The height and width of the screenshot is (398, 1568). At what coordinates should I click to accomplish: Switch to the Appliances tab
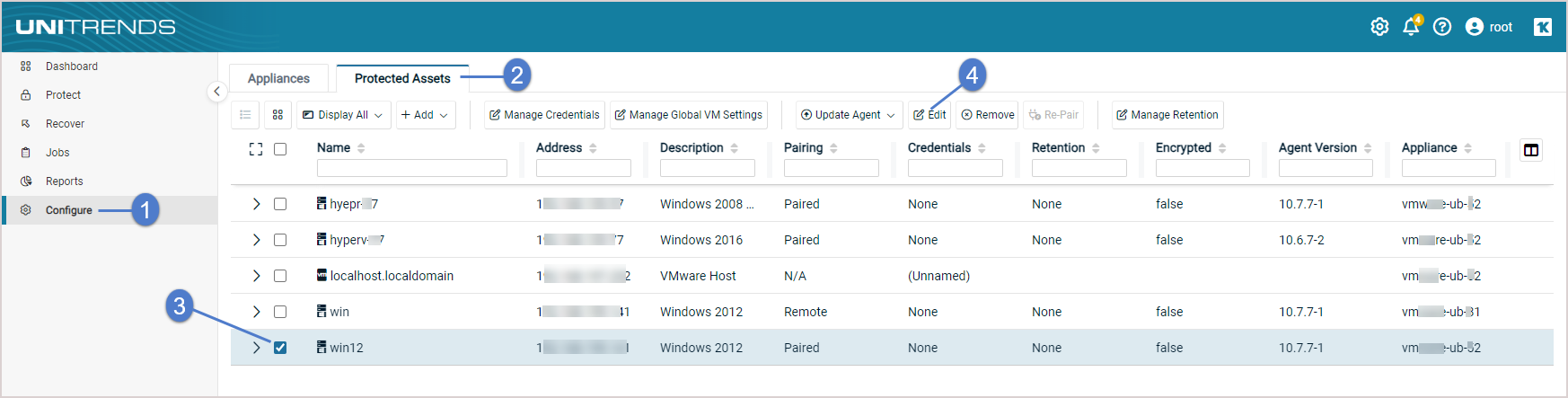point(278,79)
